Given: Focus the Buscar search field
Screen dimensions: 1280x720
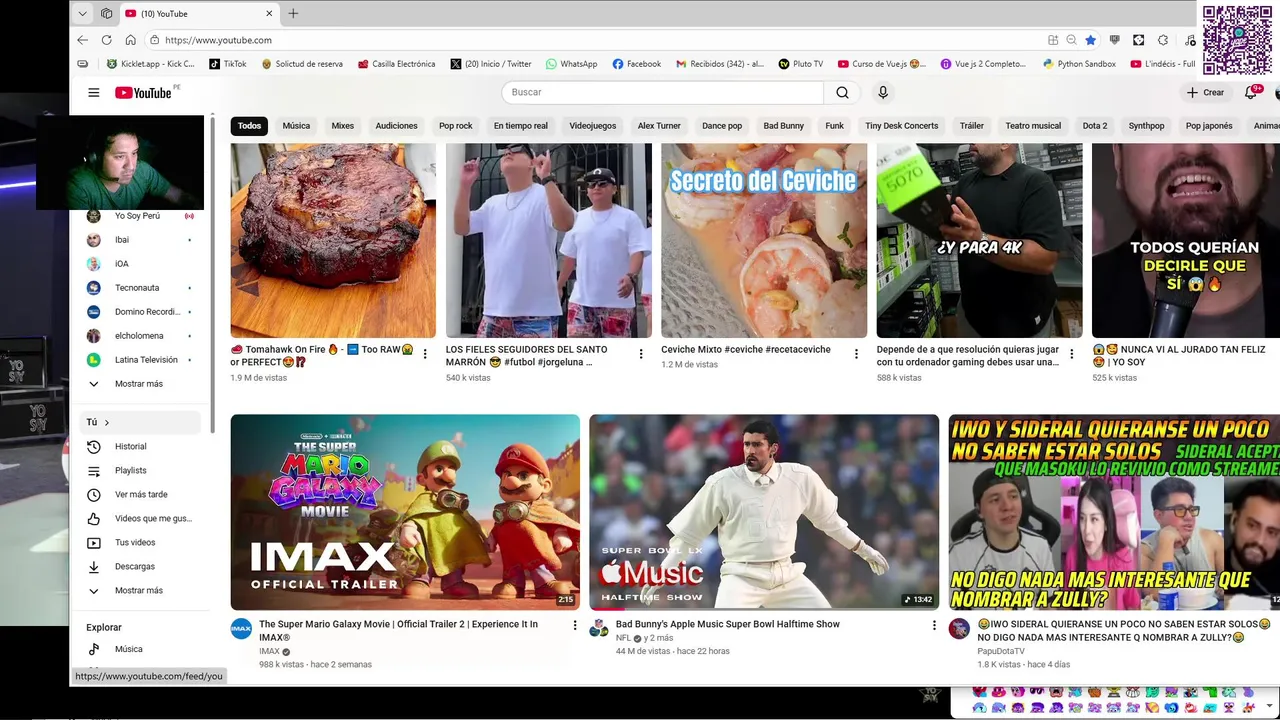Looking at the screenshot, I should click(x=663, y=92).
